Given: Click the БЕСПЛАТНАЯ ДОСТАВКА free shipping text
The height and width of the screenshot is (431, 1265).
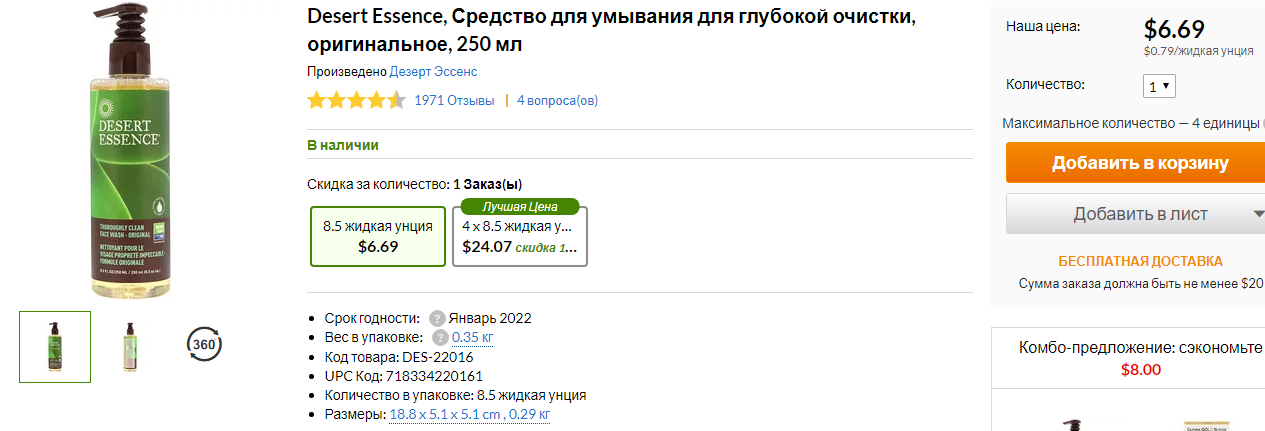Looking at the screenshot, I should (1140, 261).
